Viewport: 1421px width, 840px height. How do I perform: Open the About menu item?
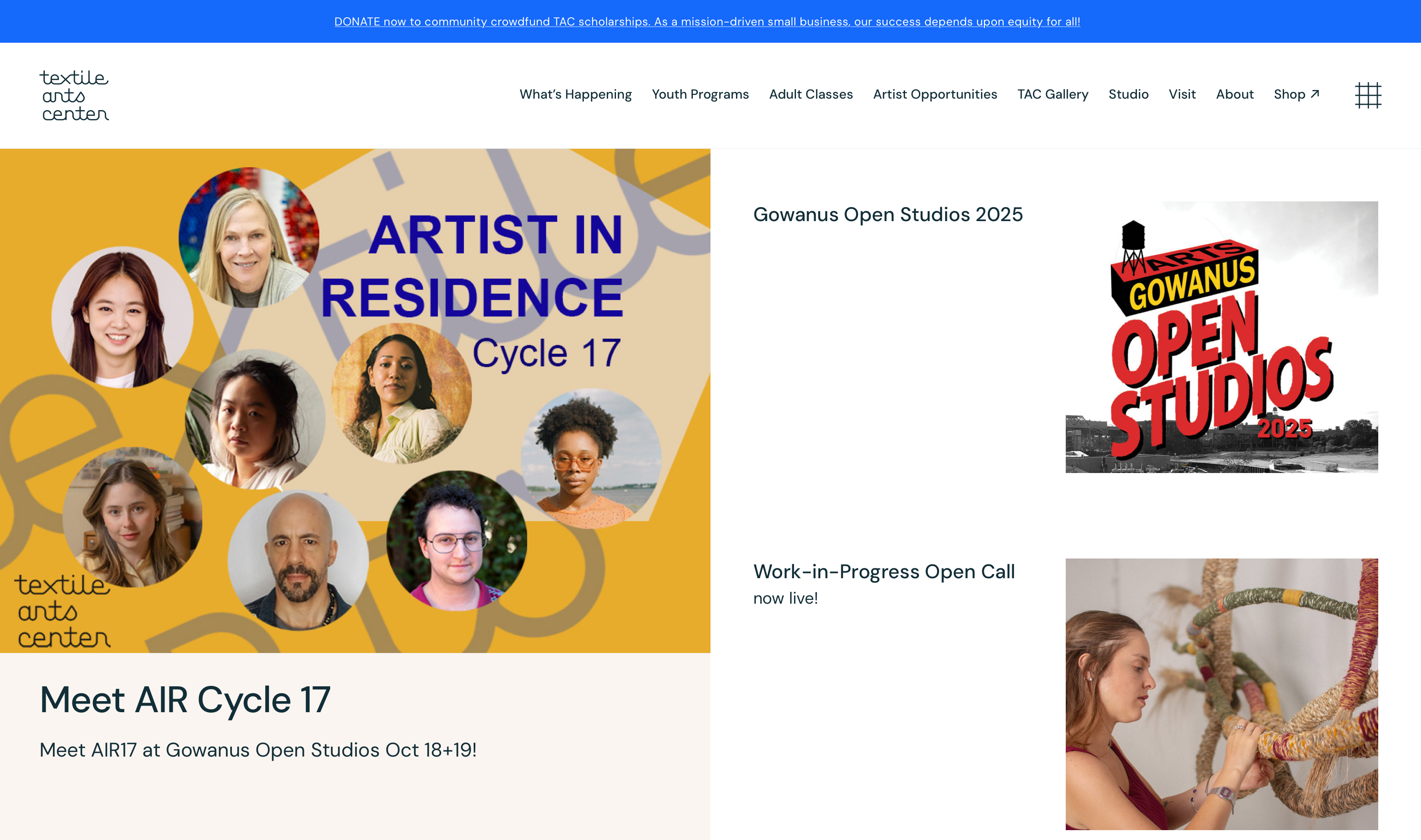point(1235,95)
